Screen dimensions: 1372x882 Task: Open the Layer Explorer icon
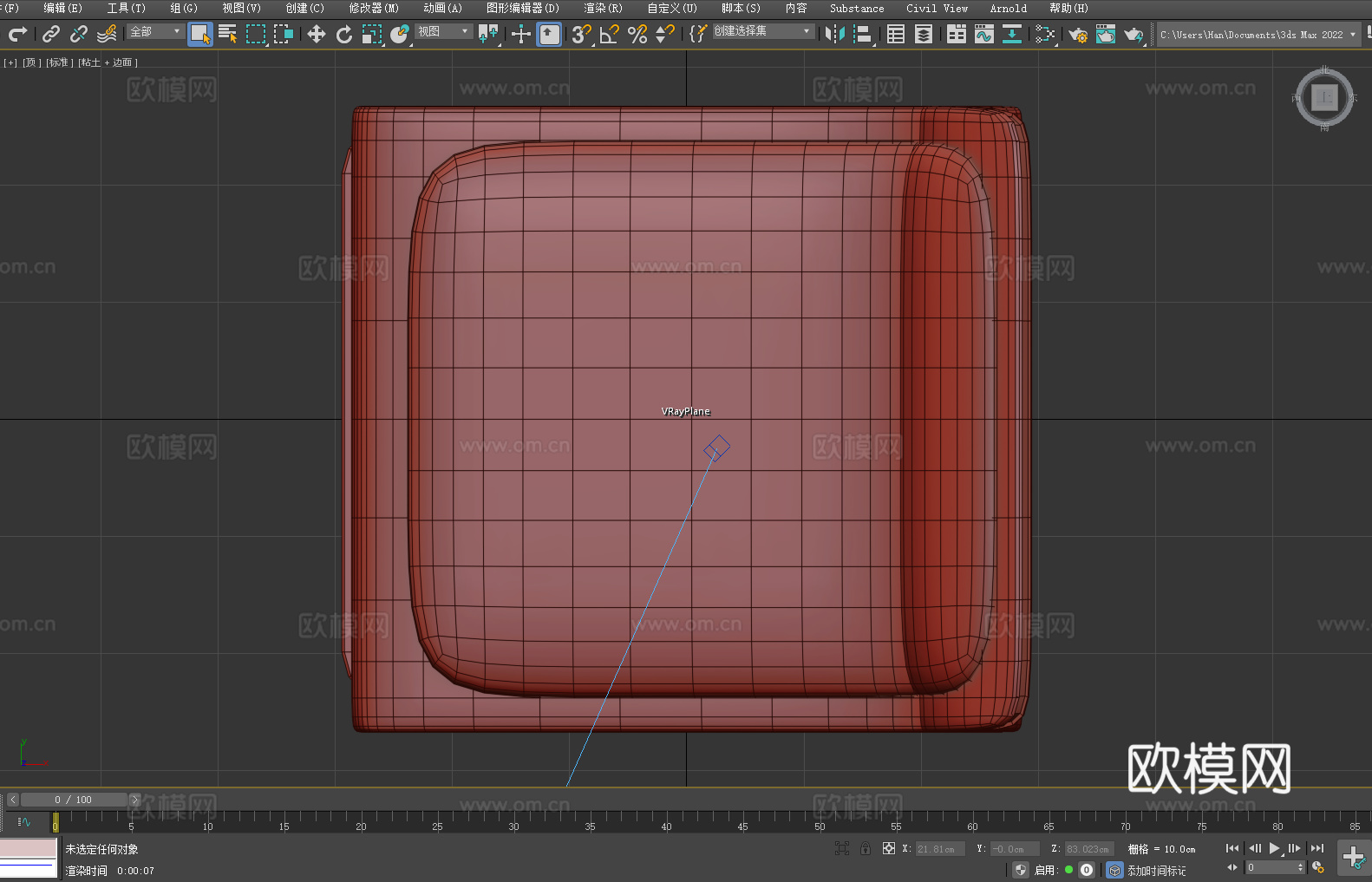pos(924,34)
